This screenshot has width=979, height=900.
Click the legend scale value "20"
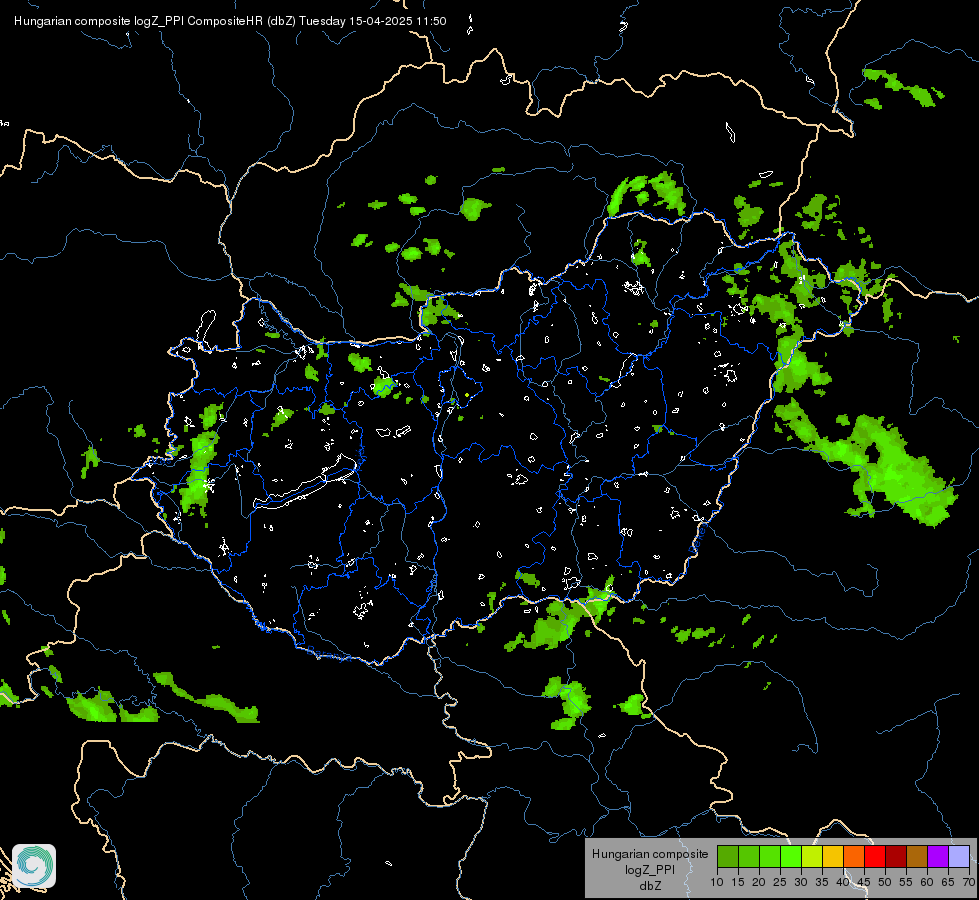pyautogui.click(x=759, y=883)
